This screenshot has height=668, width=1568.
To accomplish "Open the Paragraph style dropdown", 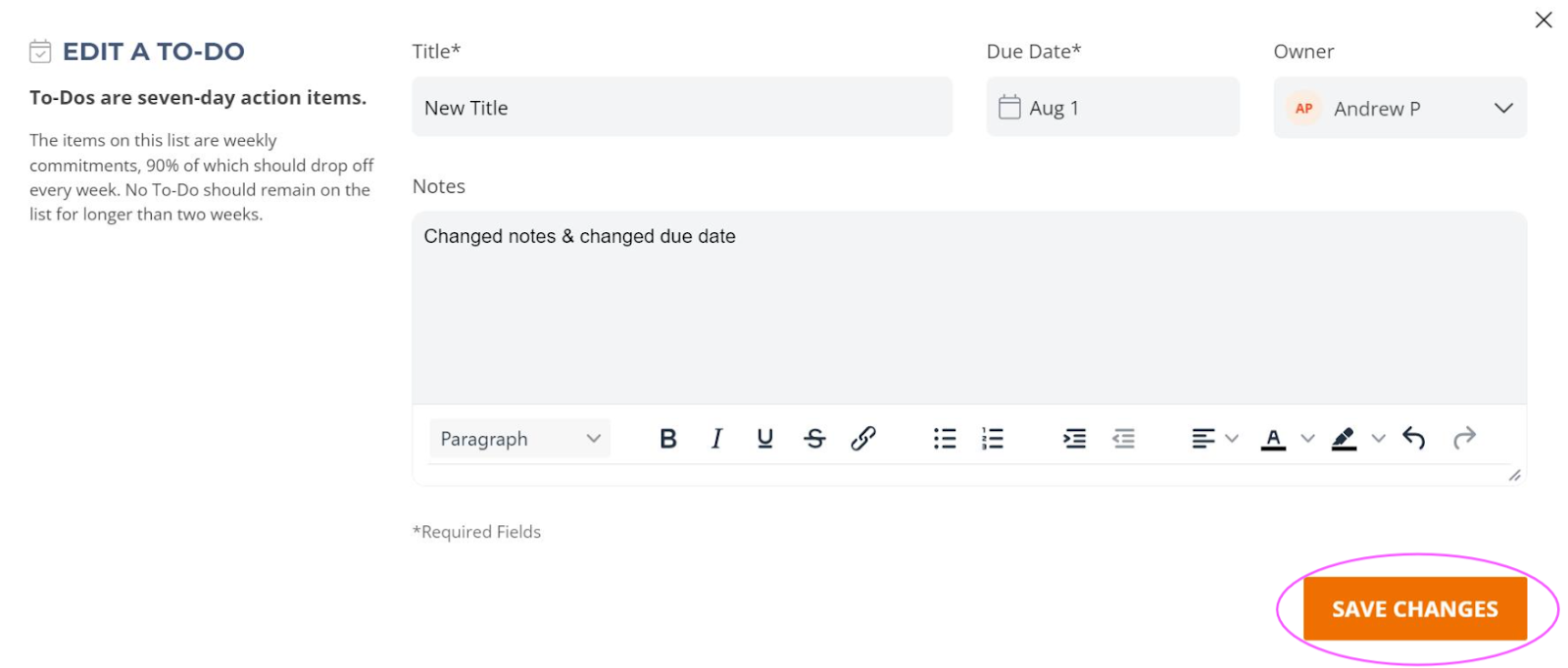I will [x=519, y=439].
